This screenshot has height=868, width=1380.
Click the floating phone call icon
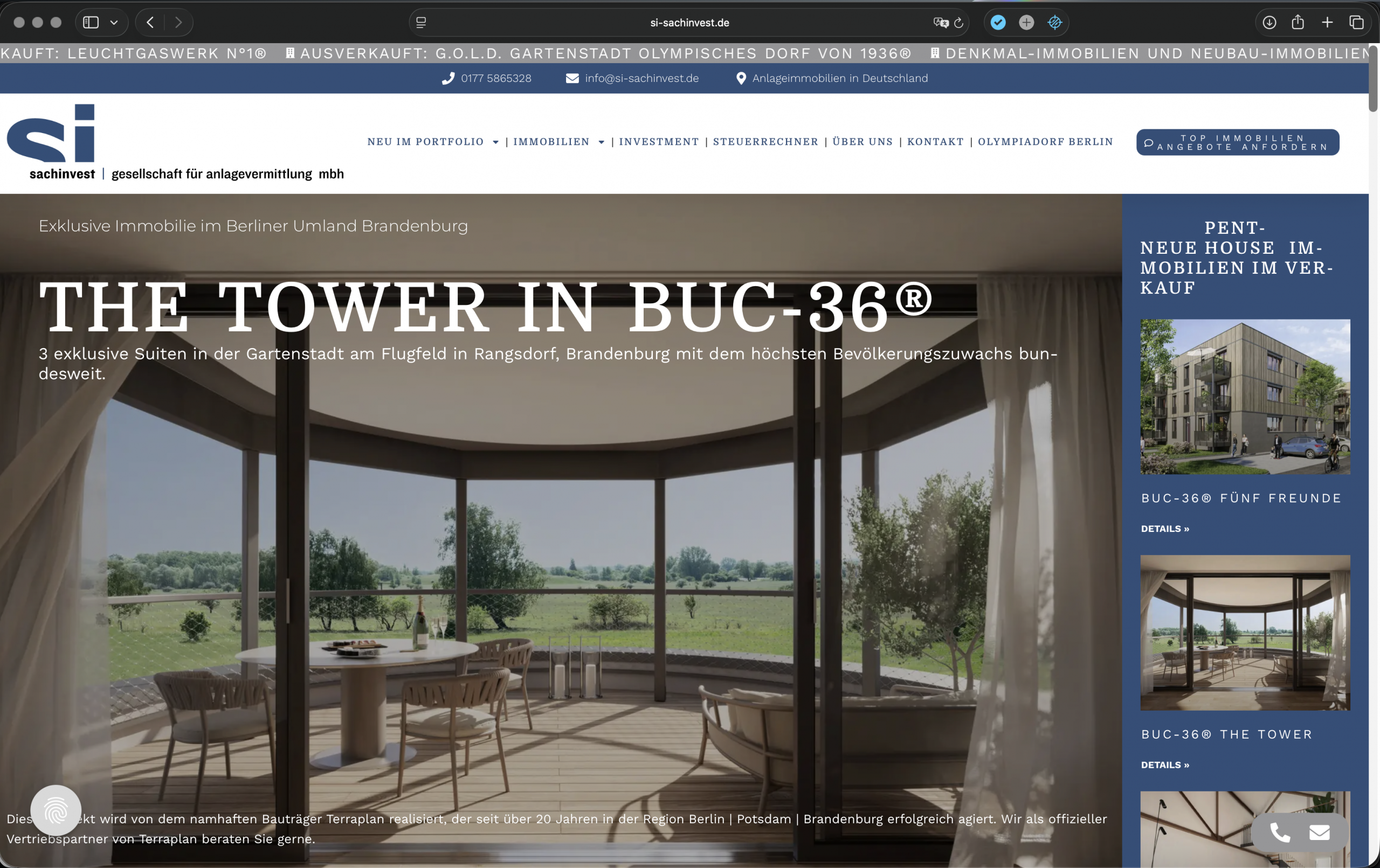(1280, 832)
